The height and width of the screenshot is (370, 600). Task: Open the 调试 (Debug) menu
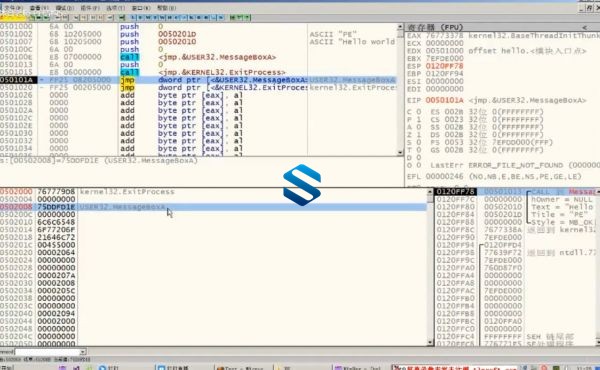[65, 8]
